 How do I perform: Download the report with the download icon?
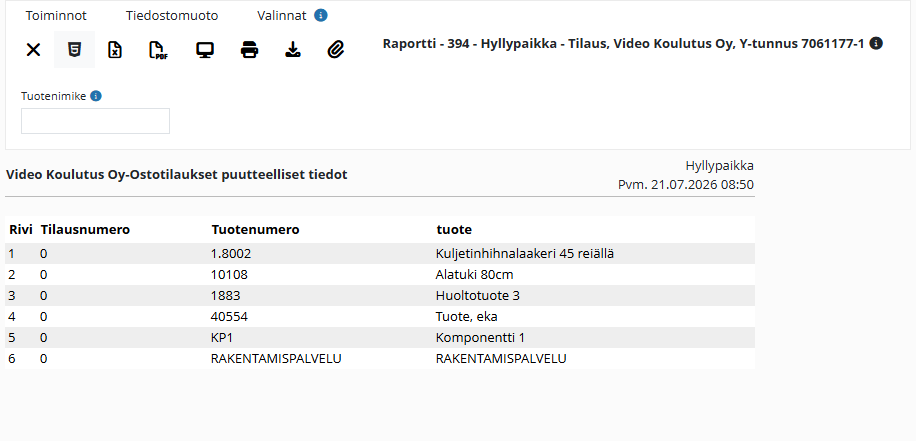coord(293,50)
